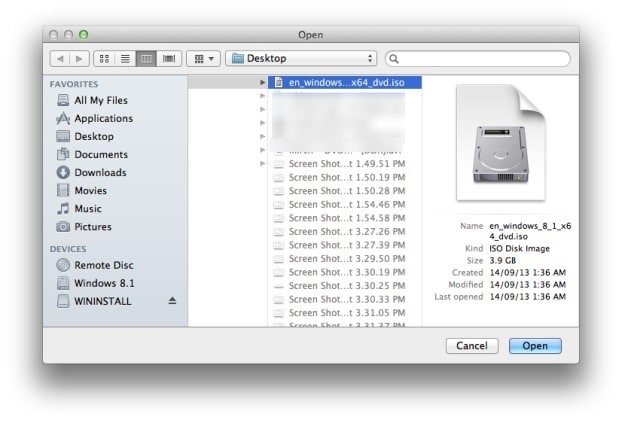The height and width of the screenshot is (423, 622).
Task: Click the Remote Disc icon
Action: 63,265
